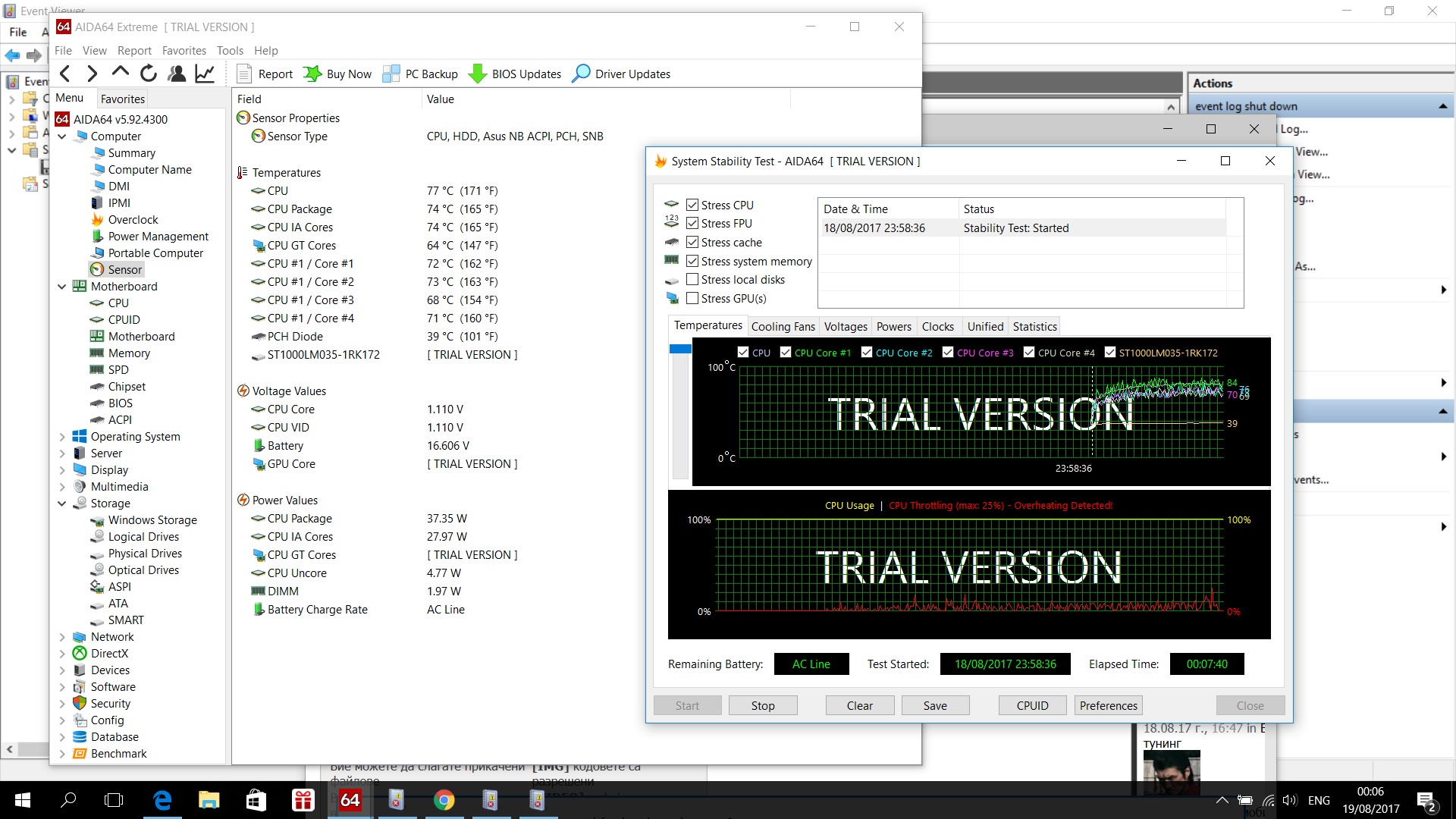1456x819 pixels.
Task: Expand the Operating System node
Action: click(62, 437)
